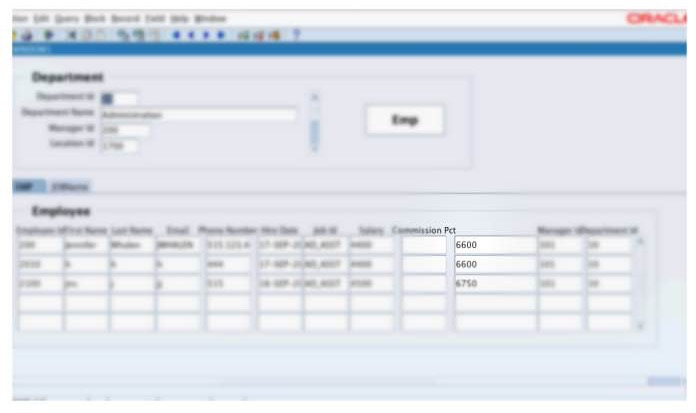696x413 pixels.
Task: Click the field showing 6750
Action: [495, 284]
